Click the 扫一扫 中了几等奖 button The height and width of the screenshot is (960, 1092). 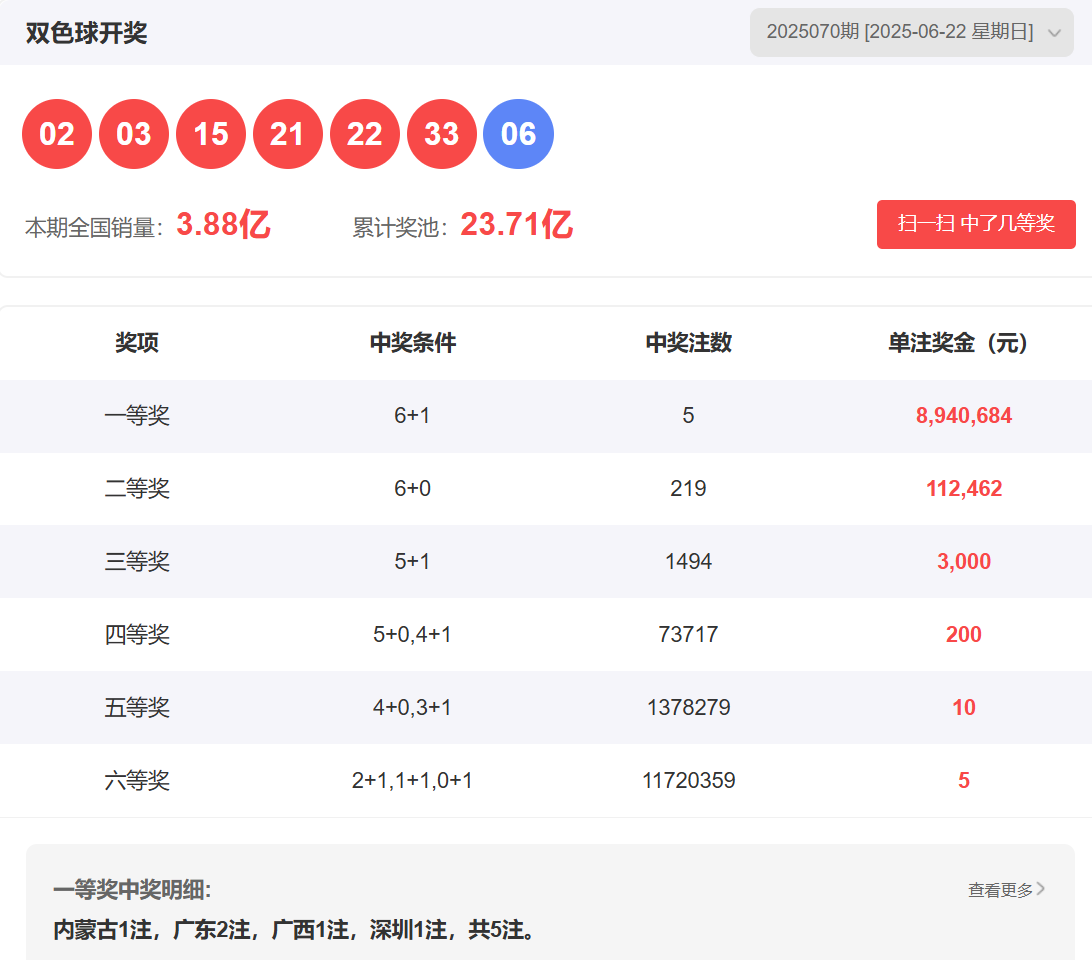click(x=976, y=224)
